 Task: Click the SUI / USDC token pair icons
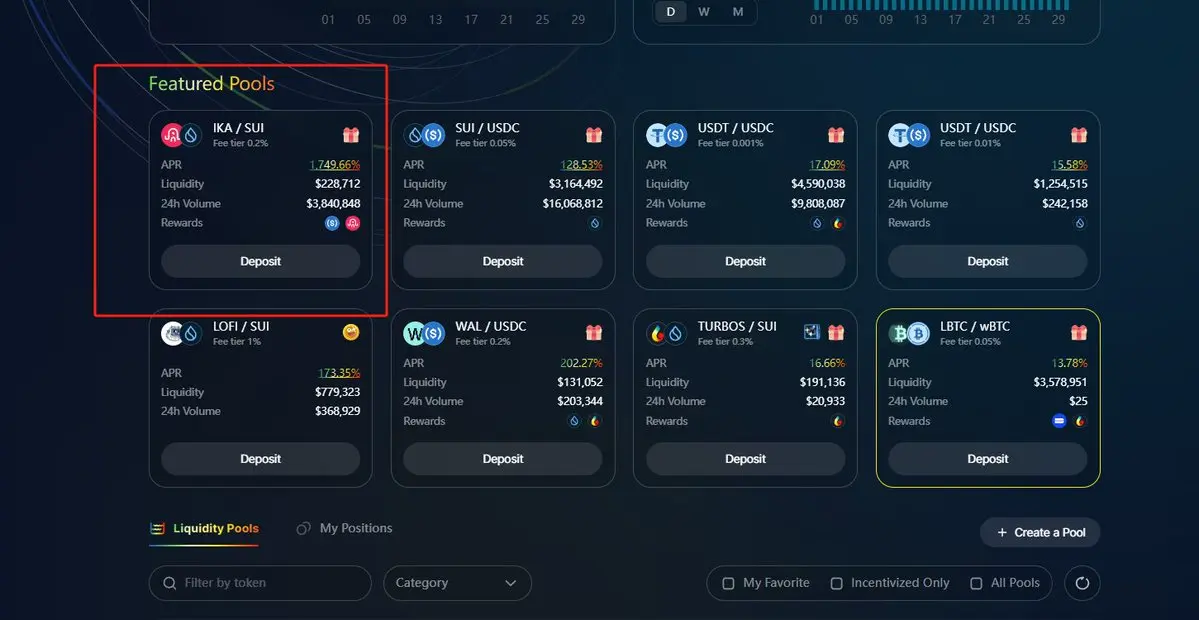(424, 135)
